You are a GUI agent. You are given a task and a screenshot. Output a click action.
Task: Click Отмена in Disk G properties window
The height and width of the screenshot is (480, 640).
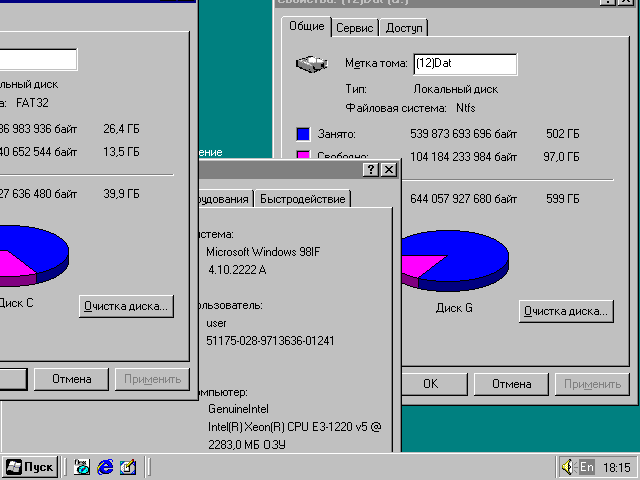pos(511,384)
